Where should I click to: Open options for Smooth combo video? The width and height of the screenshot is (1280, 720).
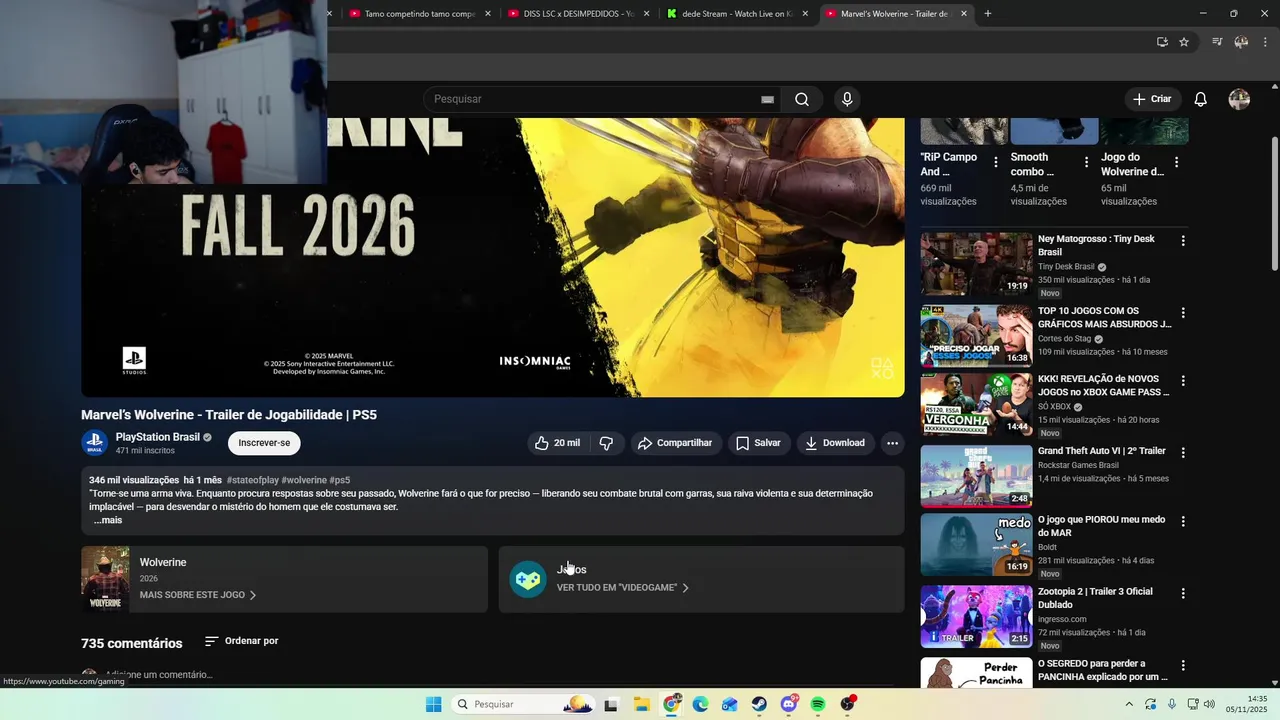[x=1086, y=162]
